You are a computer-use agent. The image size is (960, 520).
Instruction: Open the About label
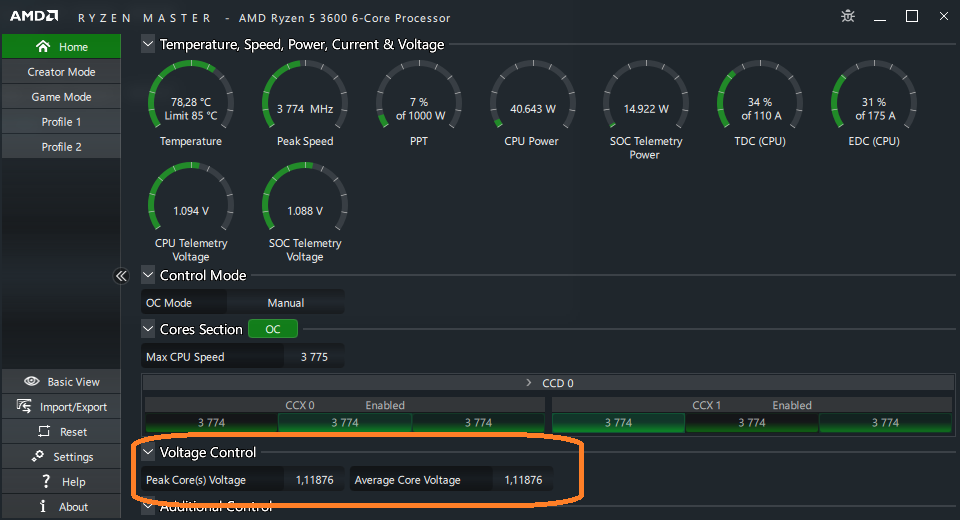click(73, 507)
